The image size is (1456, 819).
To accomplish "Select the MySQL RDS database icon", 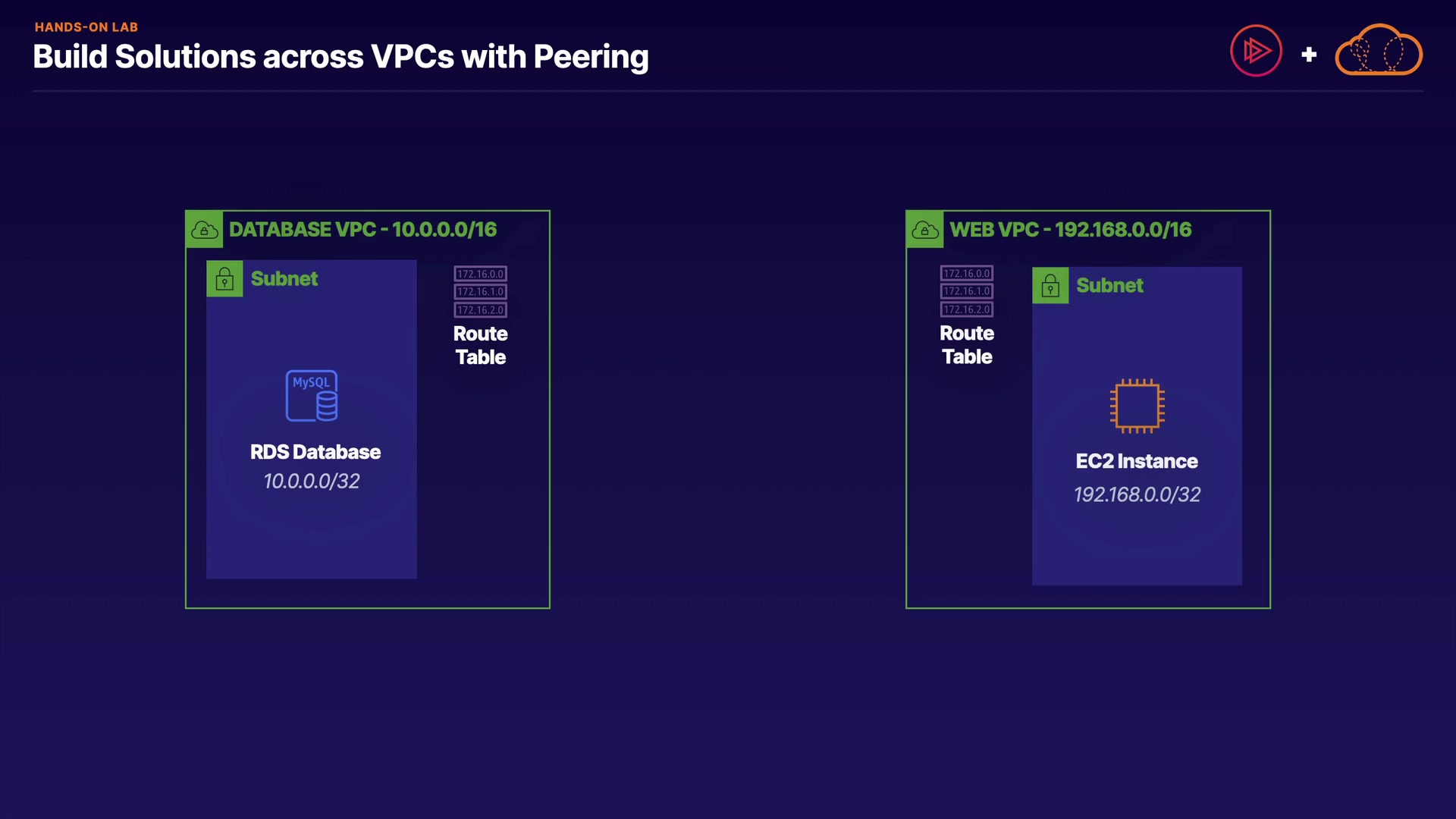I will click(312, 395).
